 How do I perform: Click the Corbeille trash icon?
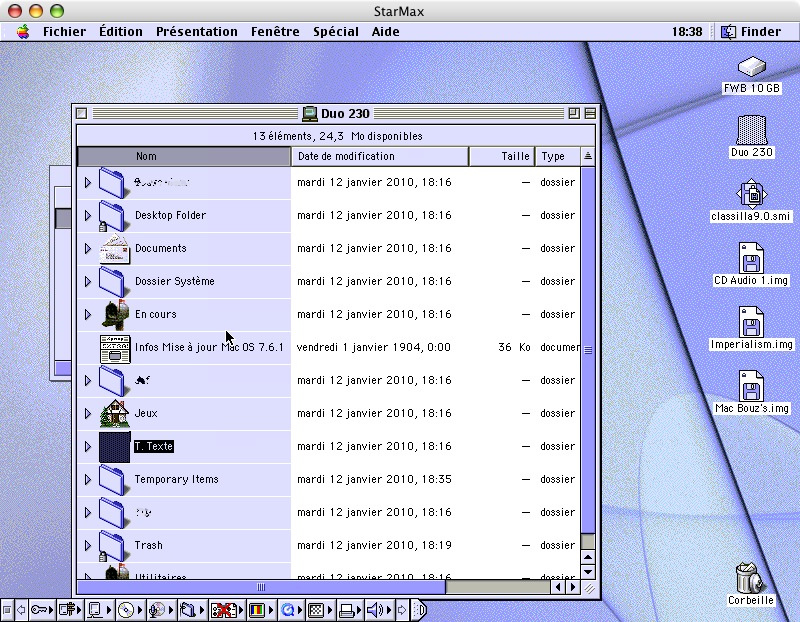pos(748,578)
